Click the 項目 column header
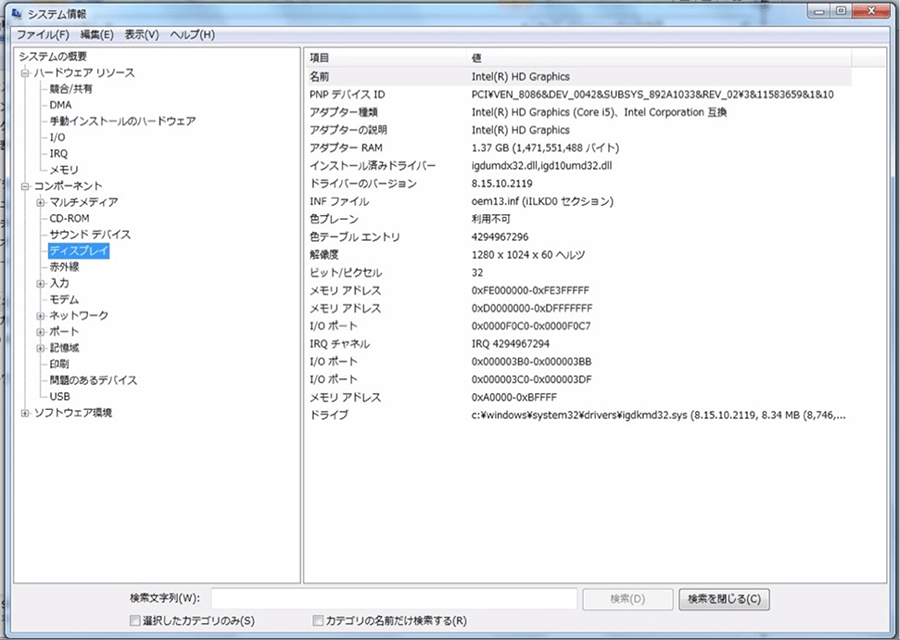This screenshot has height=640, width=900. [x=386, y=58]
